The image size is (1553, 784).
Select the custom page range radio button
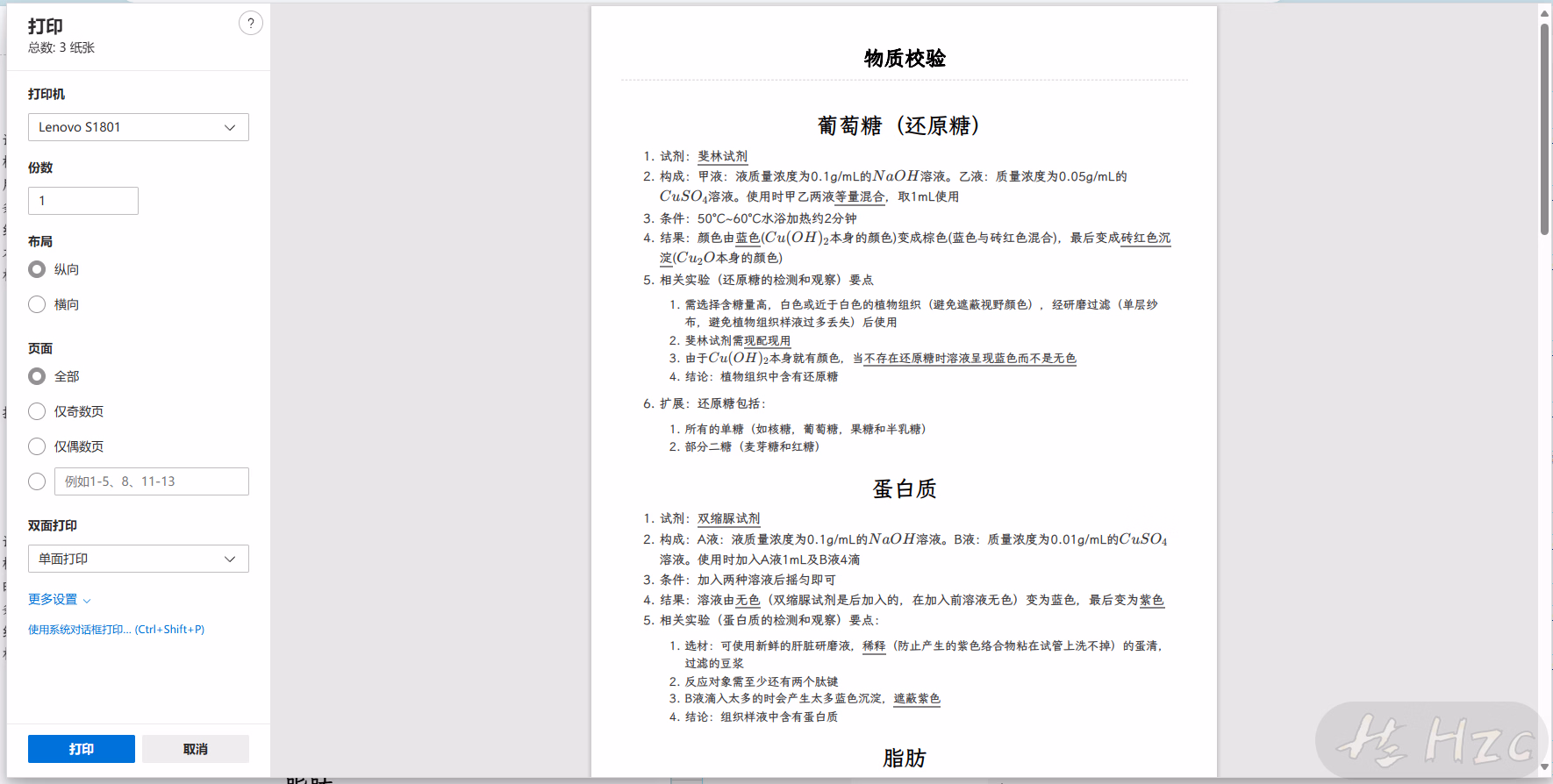tap(37, 481)
